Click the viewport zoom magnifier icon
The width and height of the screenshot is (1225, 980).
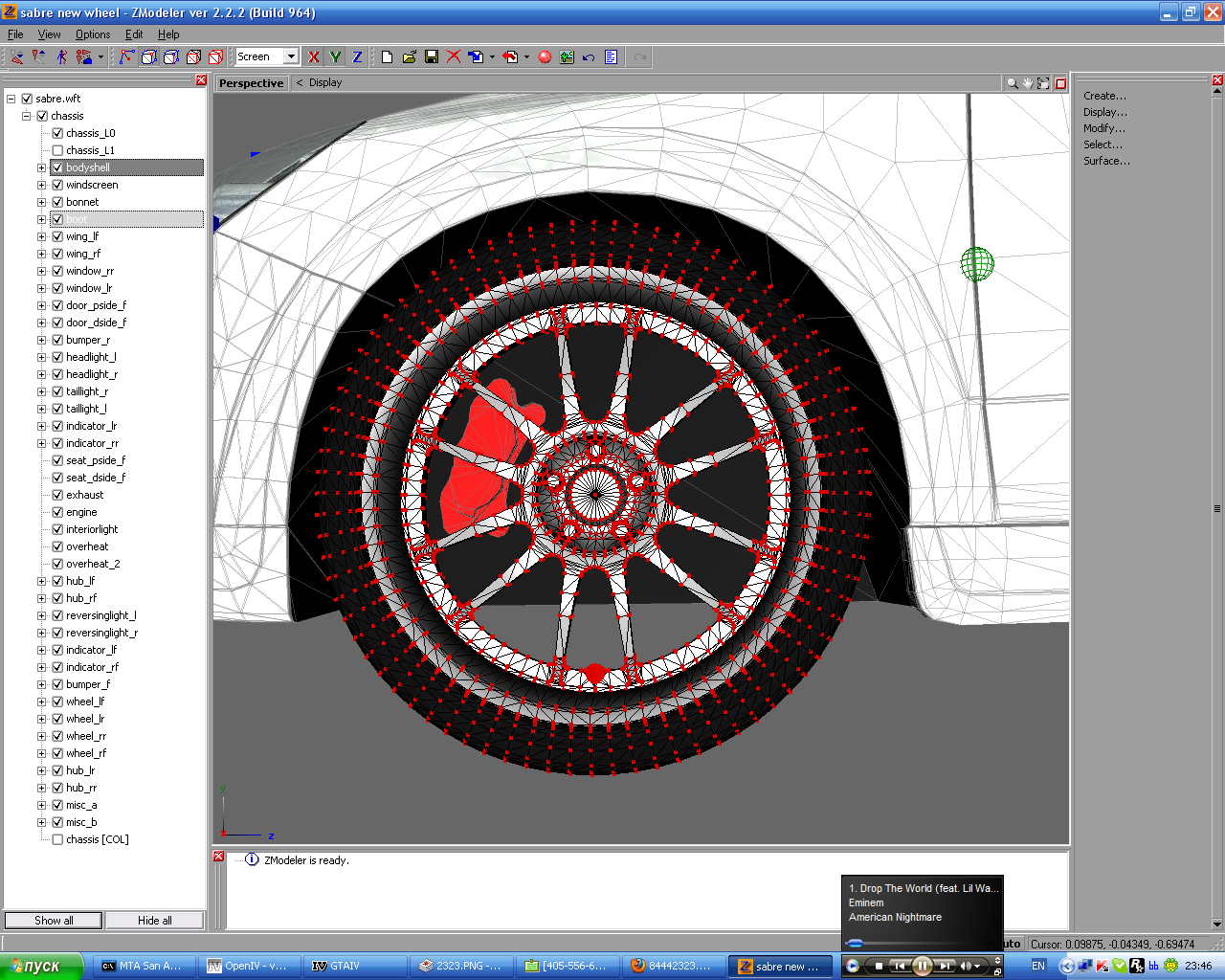coord(1012,83)
